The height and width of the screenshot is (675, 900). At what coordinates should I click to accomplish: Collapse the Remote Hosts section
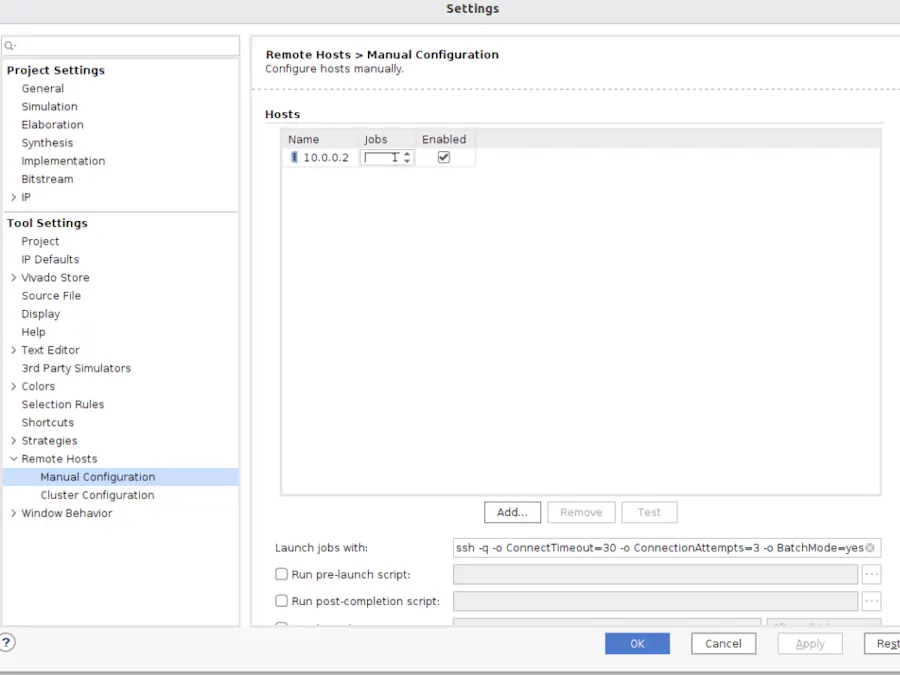click(13, 458)
